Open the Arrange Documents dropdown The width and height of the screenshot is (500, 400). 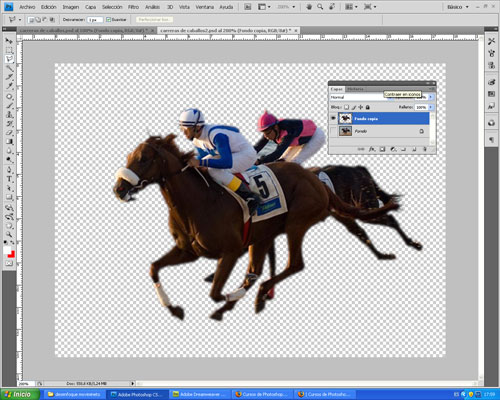351,7
